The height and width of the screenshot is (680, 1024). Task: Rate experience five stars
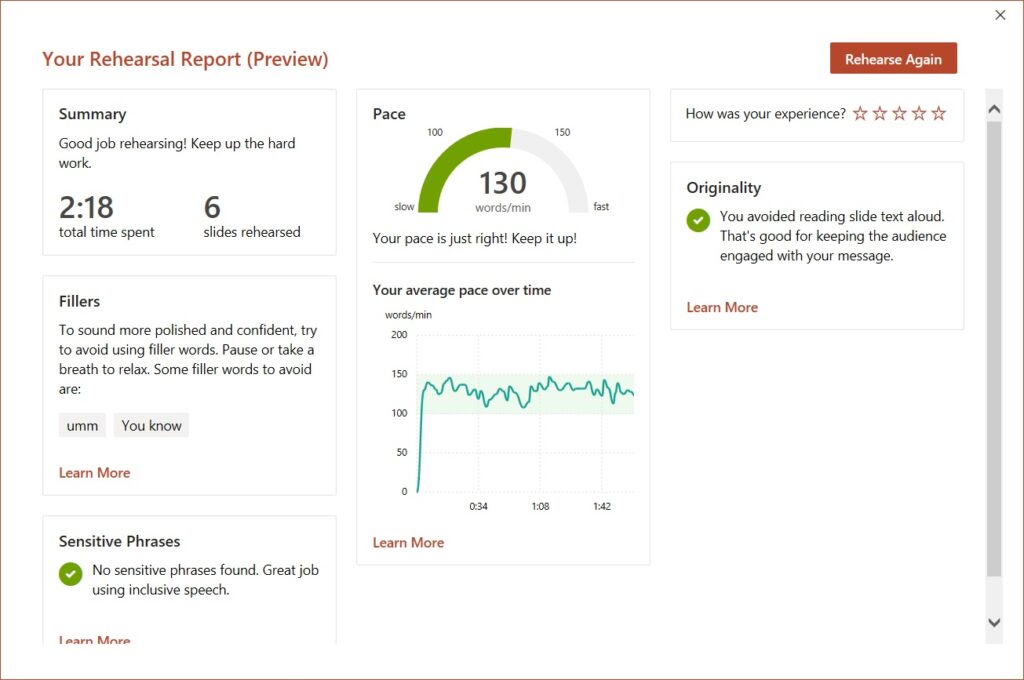[x=939, y=114]
